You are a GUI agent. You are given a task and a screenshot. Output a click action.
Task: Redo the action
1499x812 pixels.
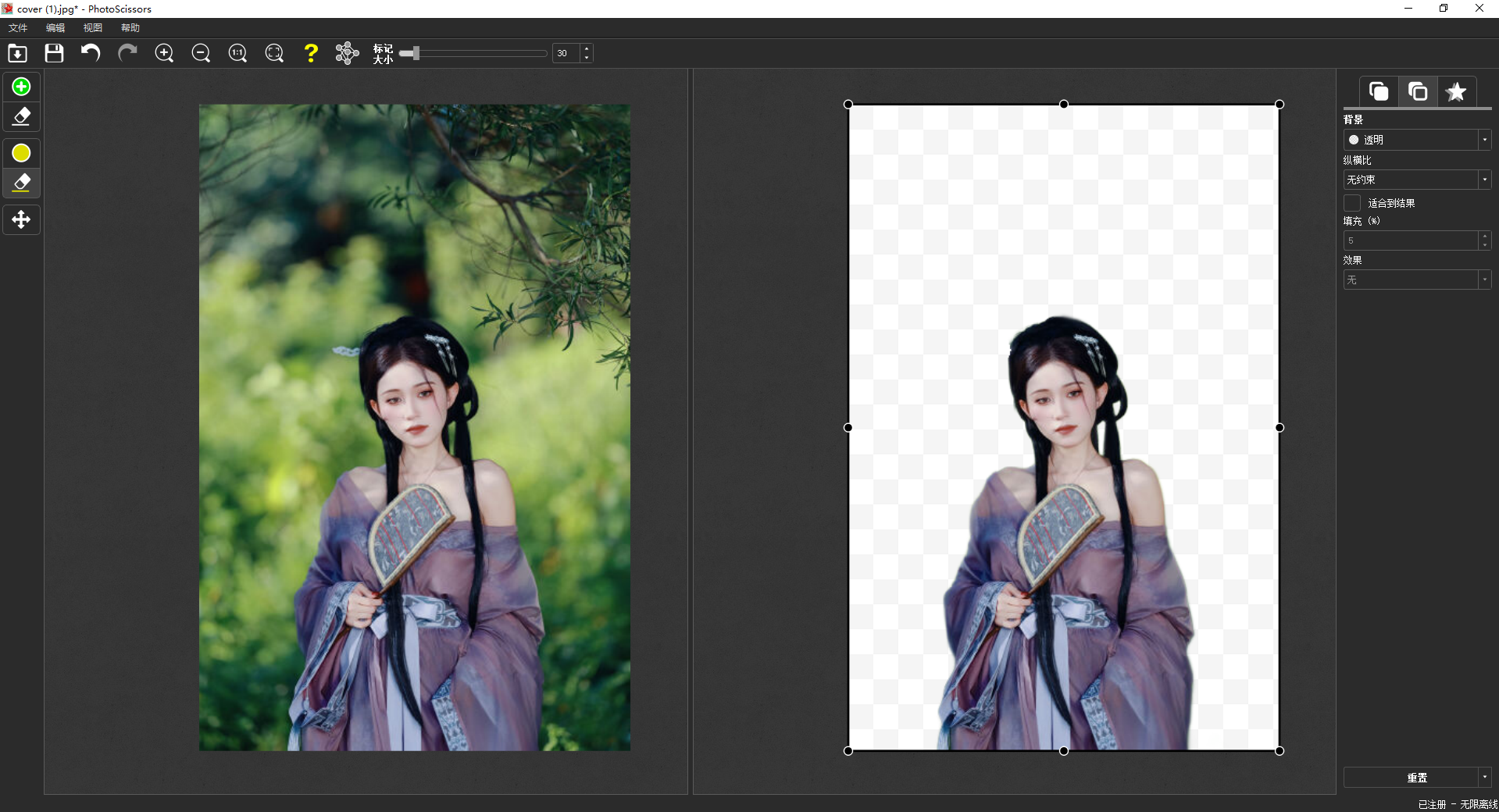click(127, 53)
